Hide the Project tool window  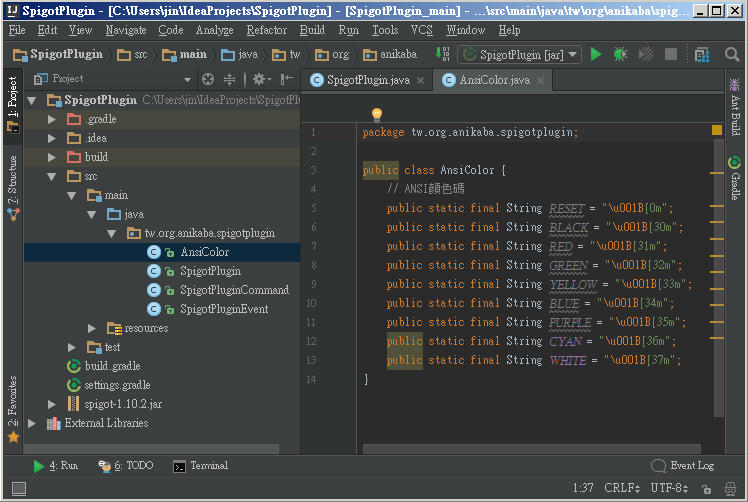(286, 79)
